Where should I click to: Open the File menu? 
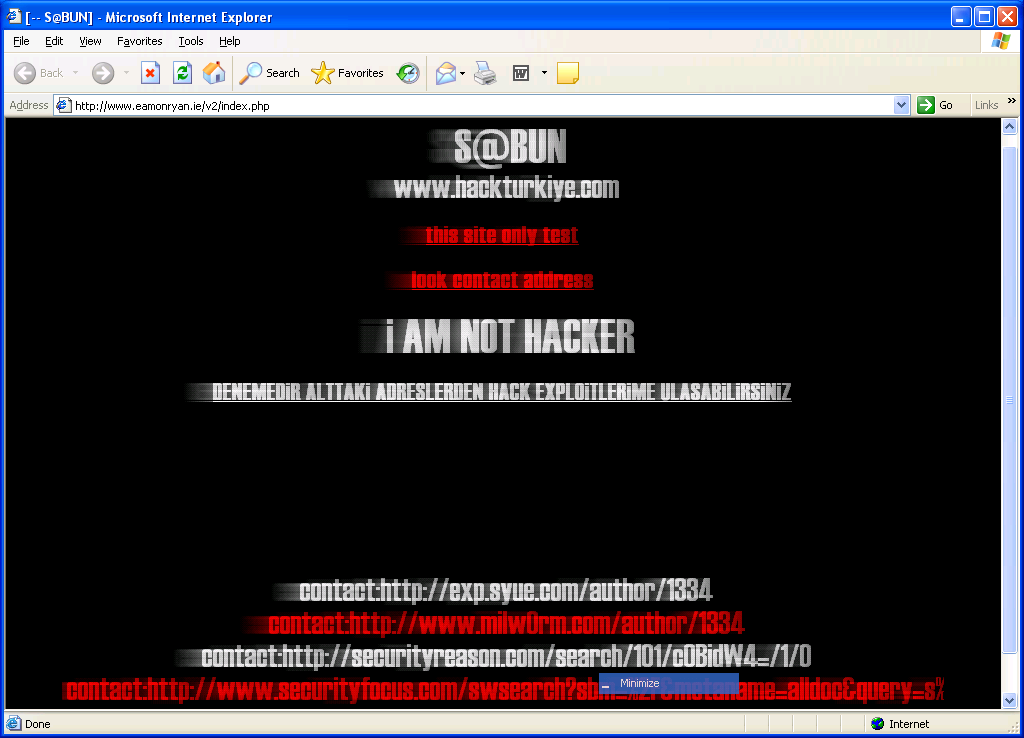21,41
